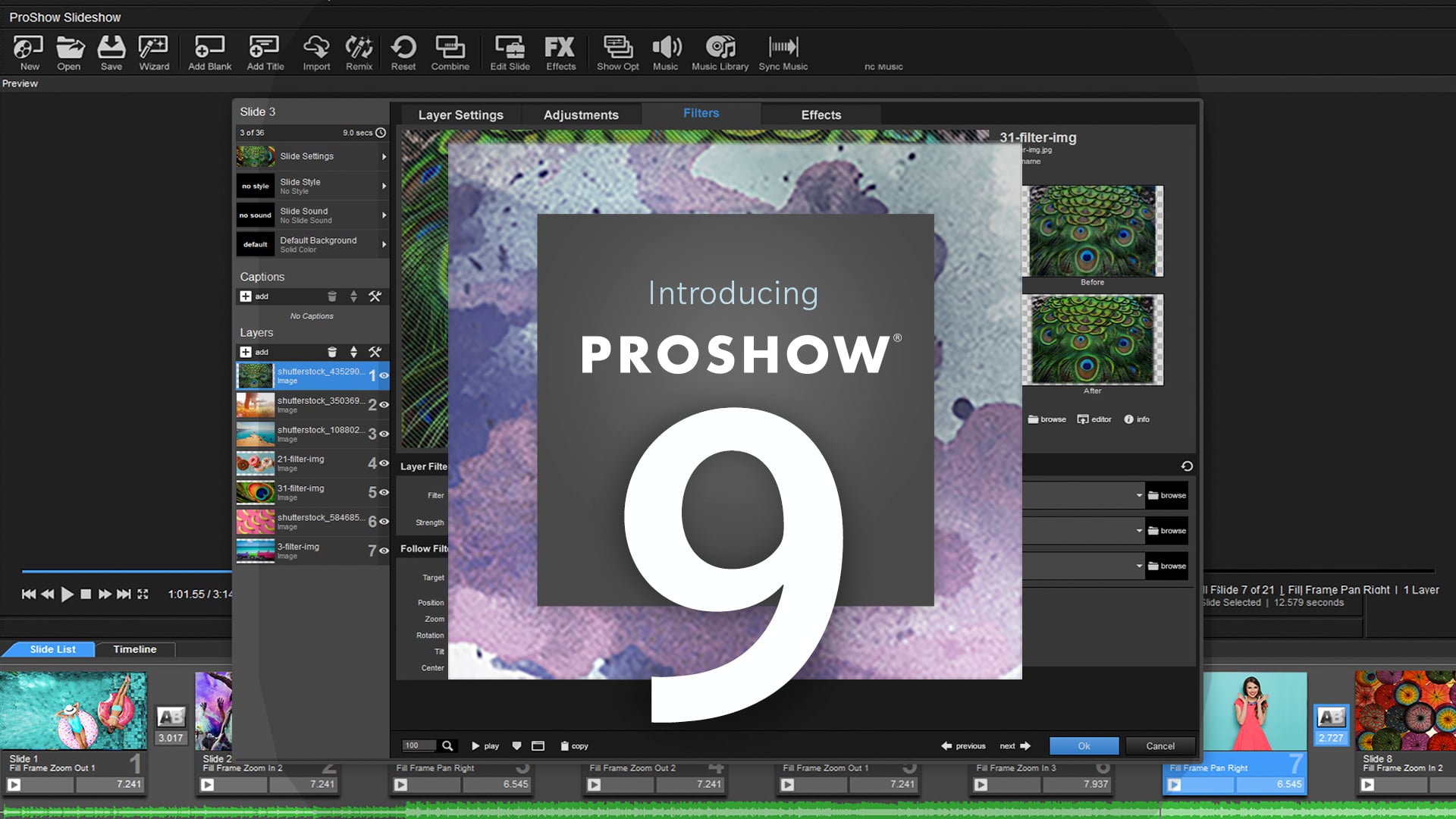
Task: Open the Add Title tool
Action: tap(264, 52)
